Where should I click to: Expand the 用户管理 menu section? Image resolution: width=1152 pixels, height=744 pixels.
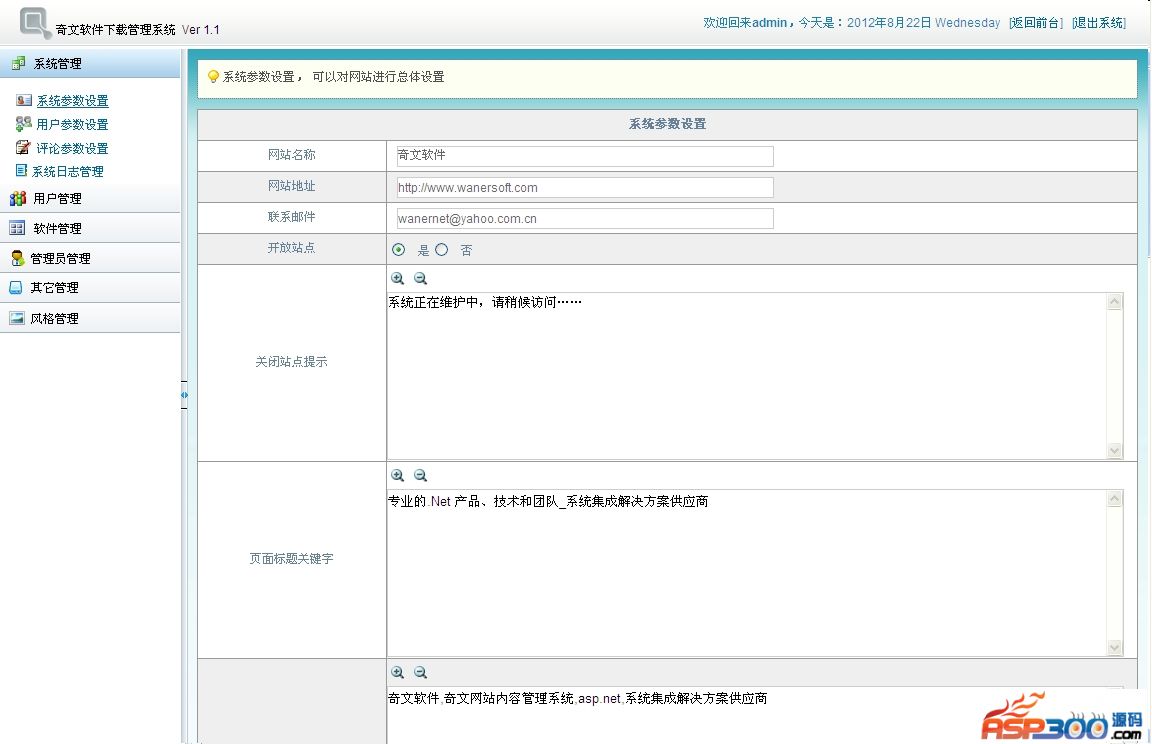(x=57, y=198)
